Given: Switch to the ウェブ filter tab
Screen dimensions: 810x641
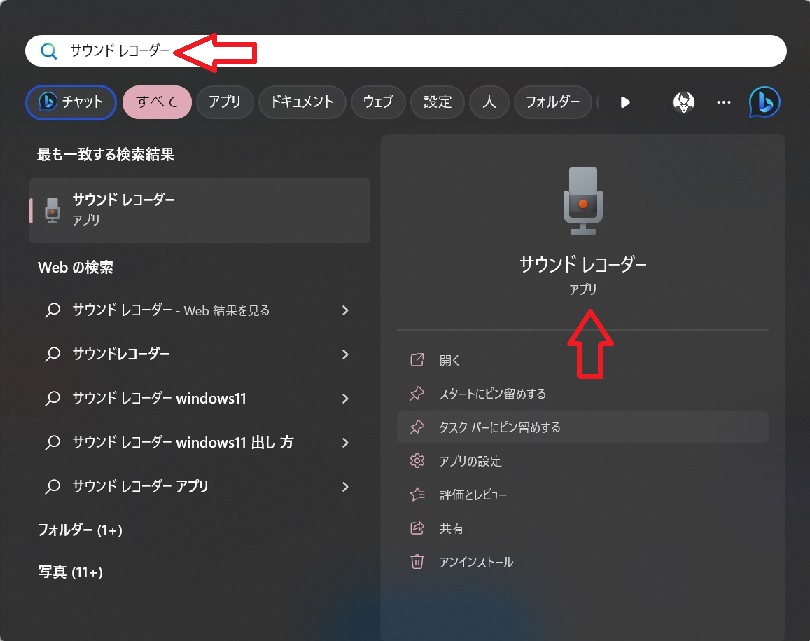Looking at the screenshot, I should click(378, 102).
